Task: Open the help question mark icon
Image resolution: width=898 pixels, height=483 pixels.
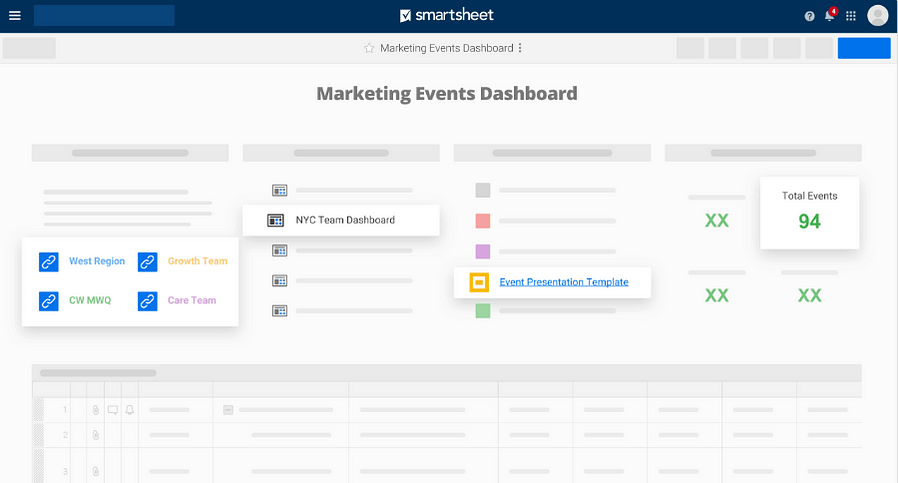Action: pos(809,16)
